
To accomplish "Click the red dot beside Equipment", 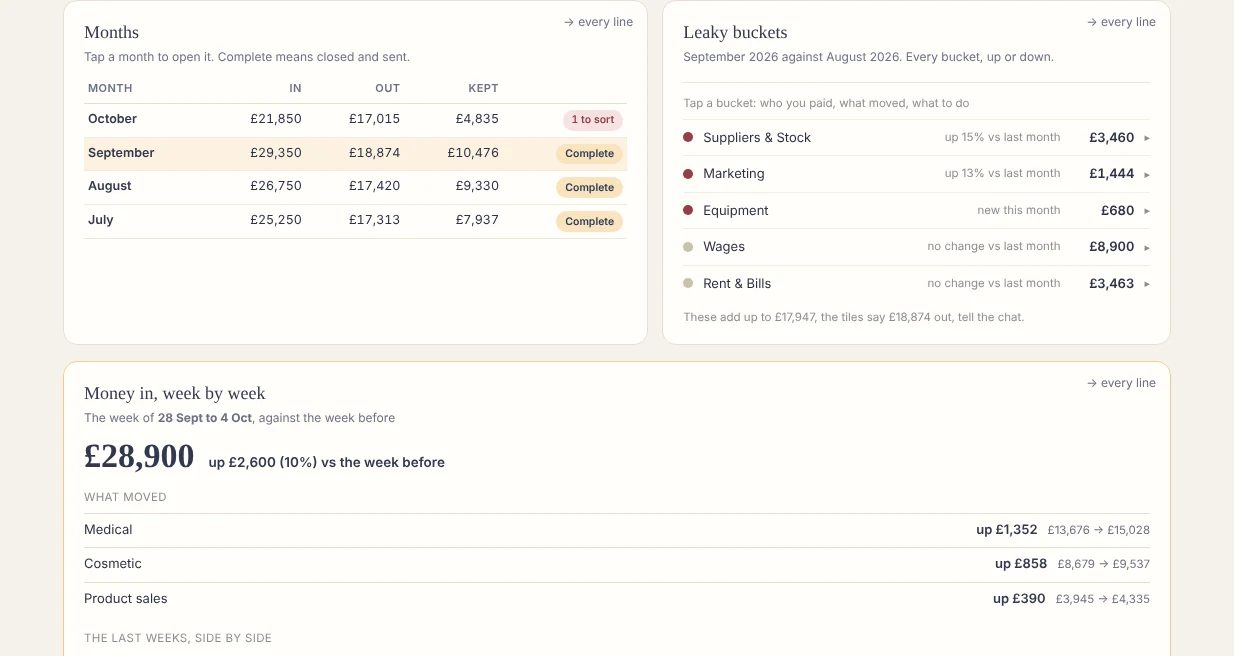I will click(x=688, y=210).
